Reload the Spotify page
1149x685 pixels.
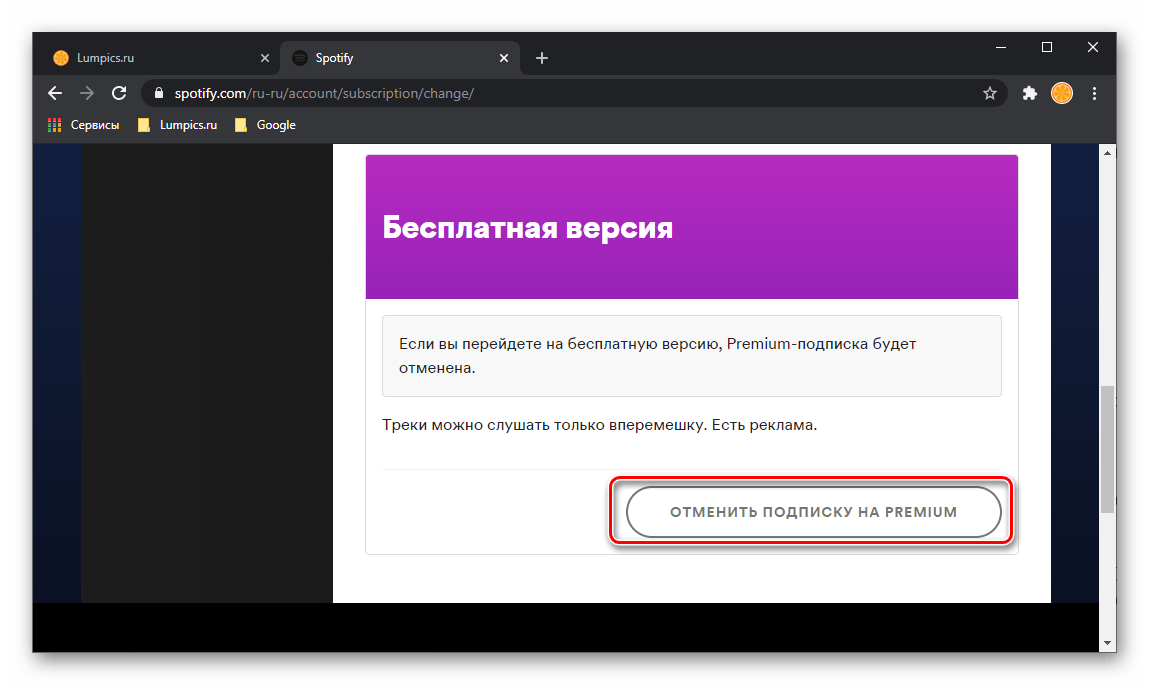click(x=119, y=93)
